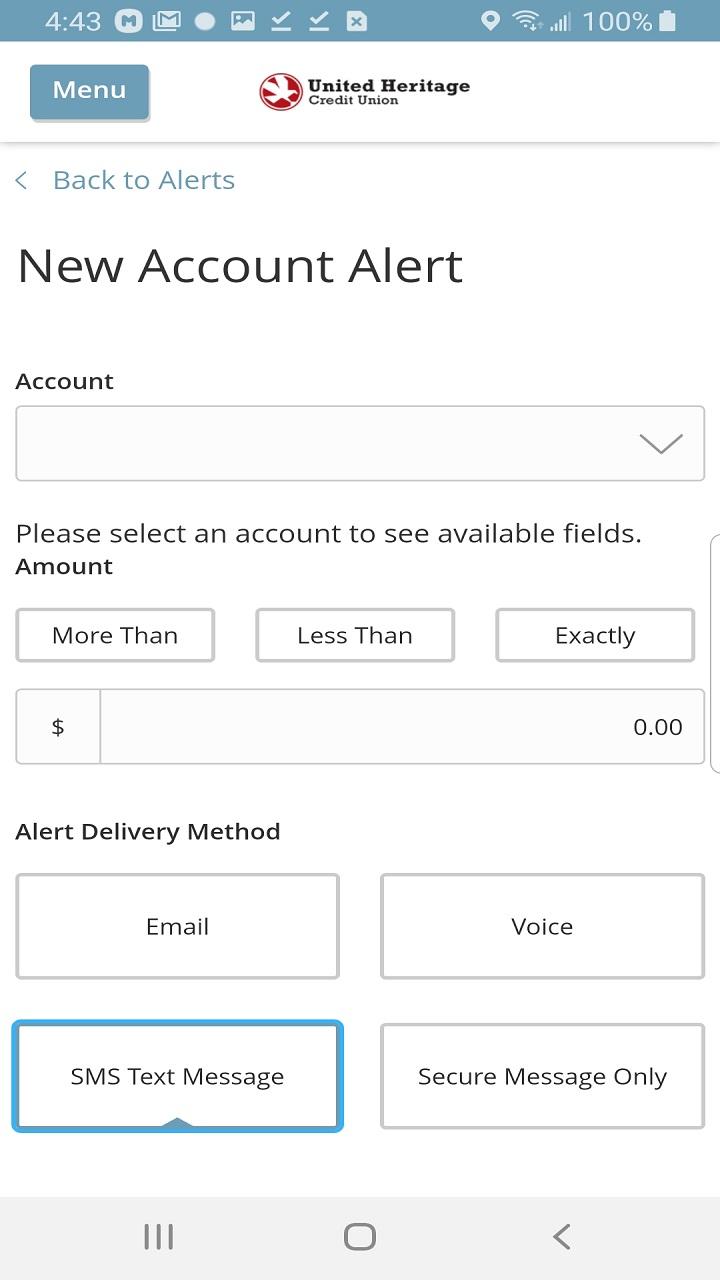720x1280 pixels.
Task: Select the Less Than amount option
Action: coord(355,635)
